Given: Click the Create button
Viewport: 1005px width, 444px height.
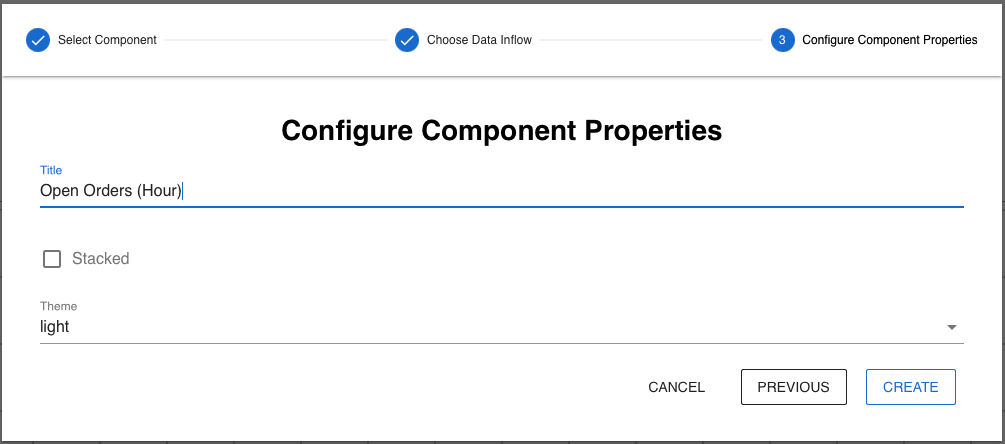Looking at the screenshot, I should 910,387.
